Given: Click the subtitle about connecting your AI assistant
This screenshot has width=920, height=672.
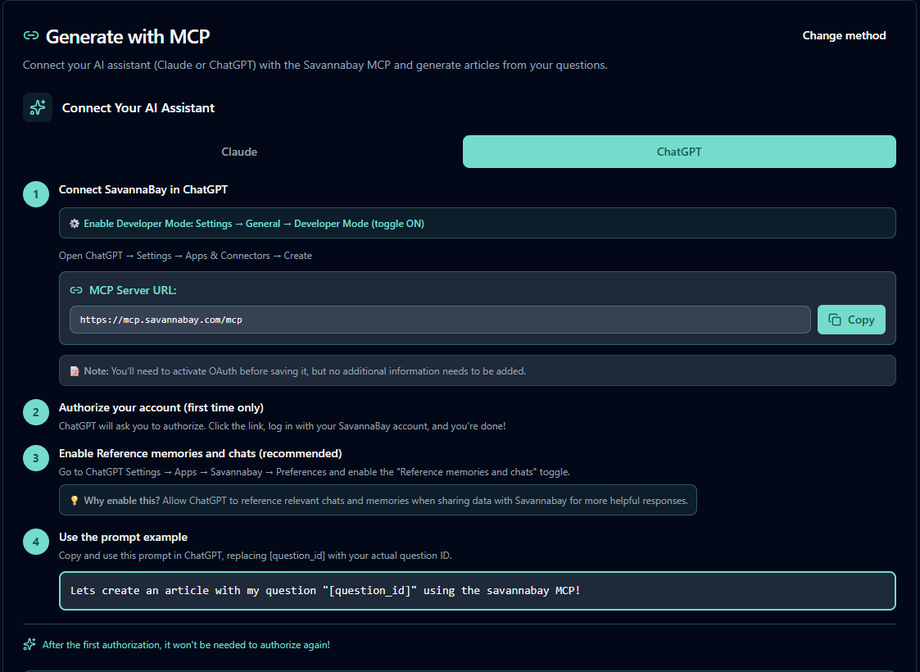Looking at the screenshot, I should 315,65.
